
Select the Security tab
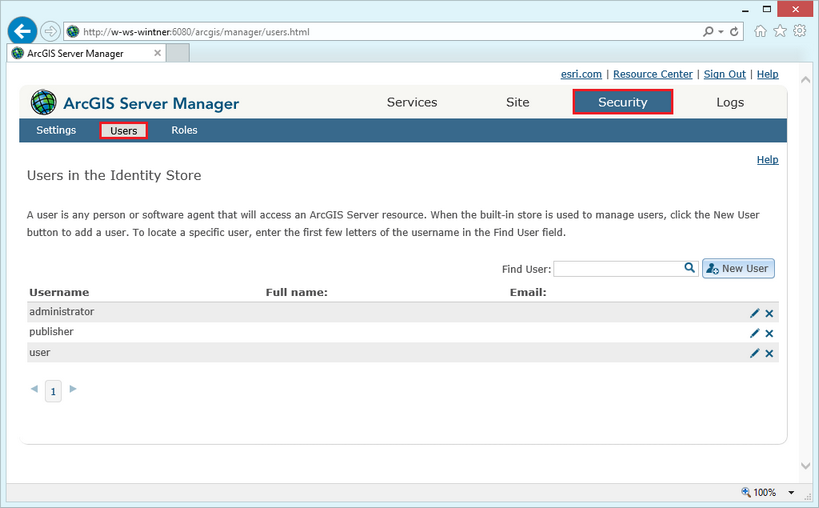click(623, 102)
